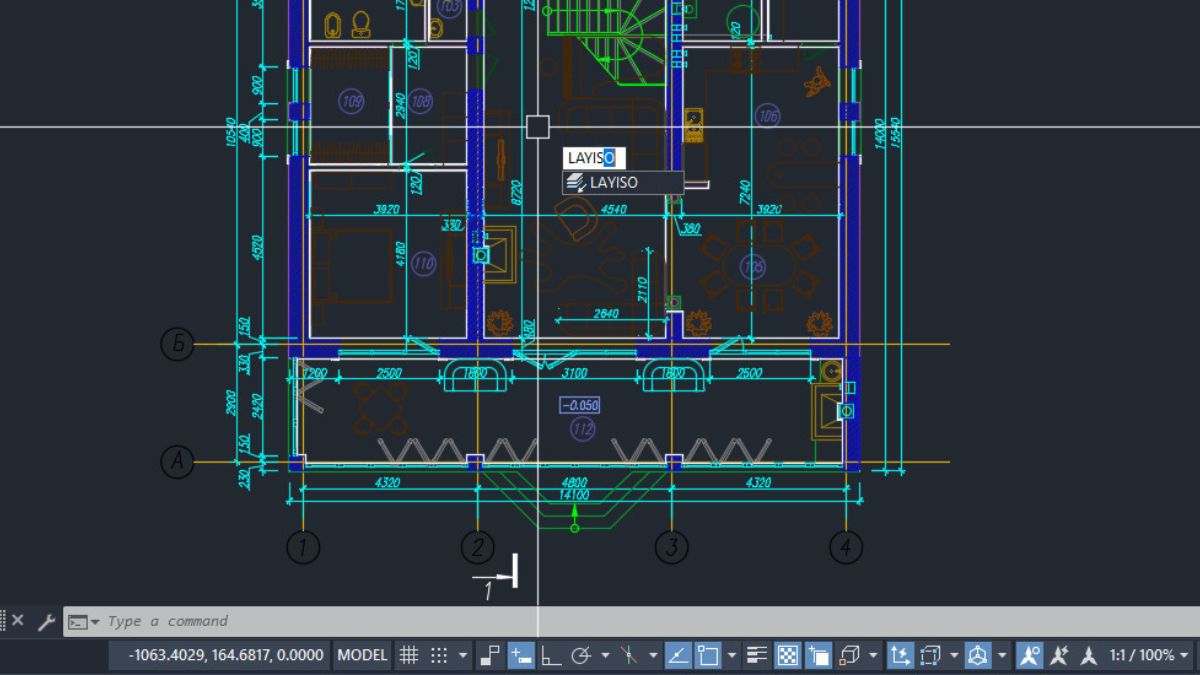
Task: Toggle dynamic input
Action: coord(520,655)
